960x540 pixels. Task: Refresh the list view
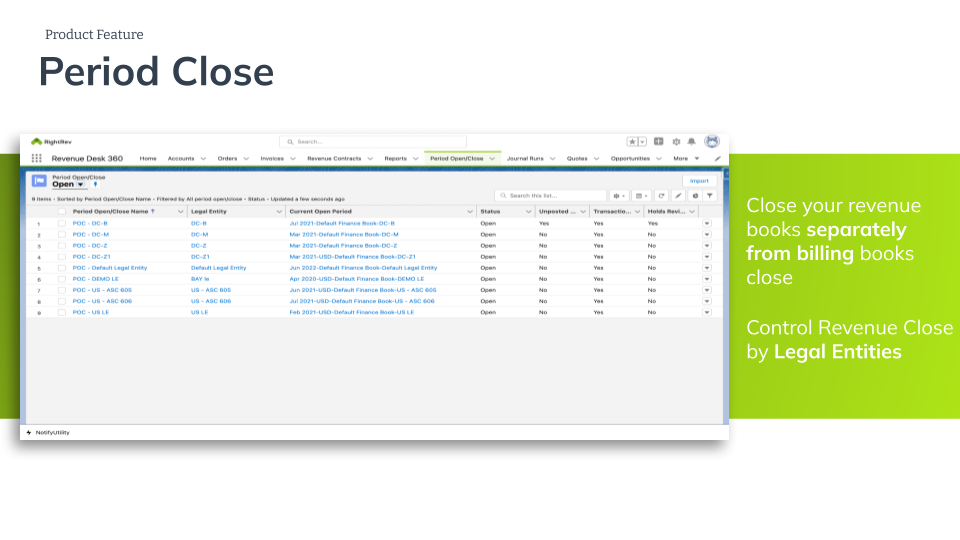(661, 196)
